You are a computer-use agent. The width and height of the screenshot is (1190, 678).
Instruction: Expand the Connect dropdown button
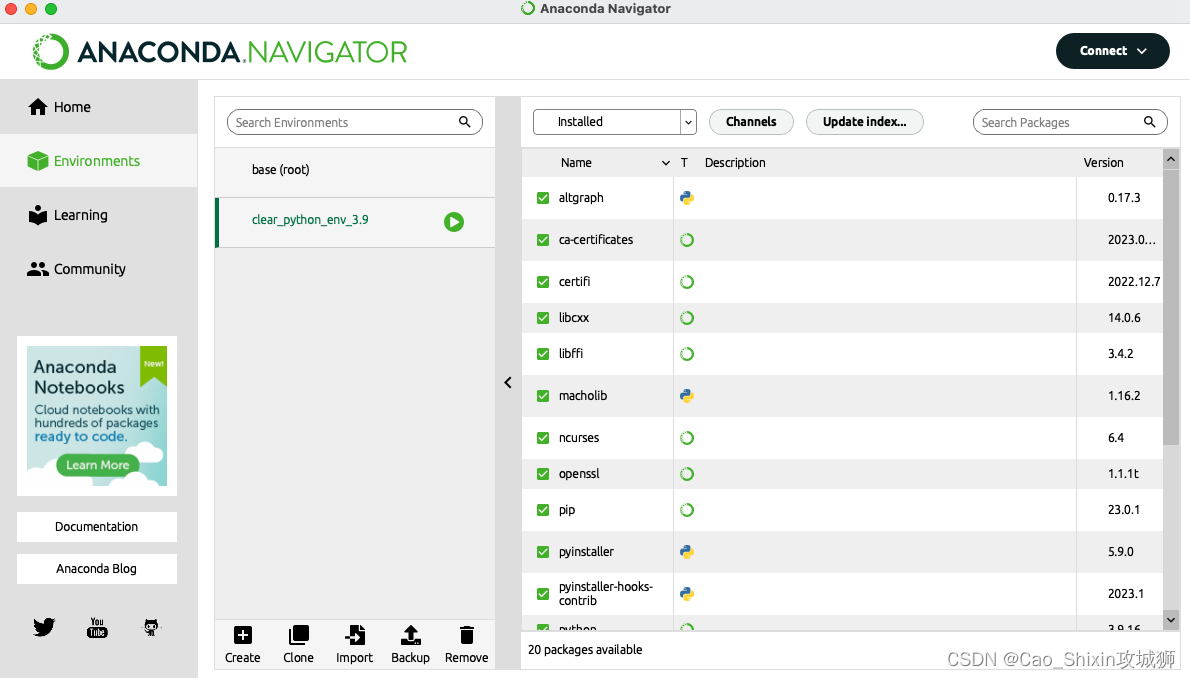click(1113, 51)
